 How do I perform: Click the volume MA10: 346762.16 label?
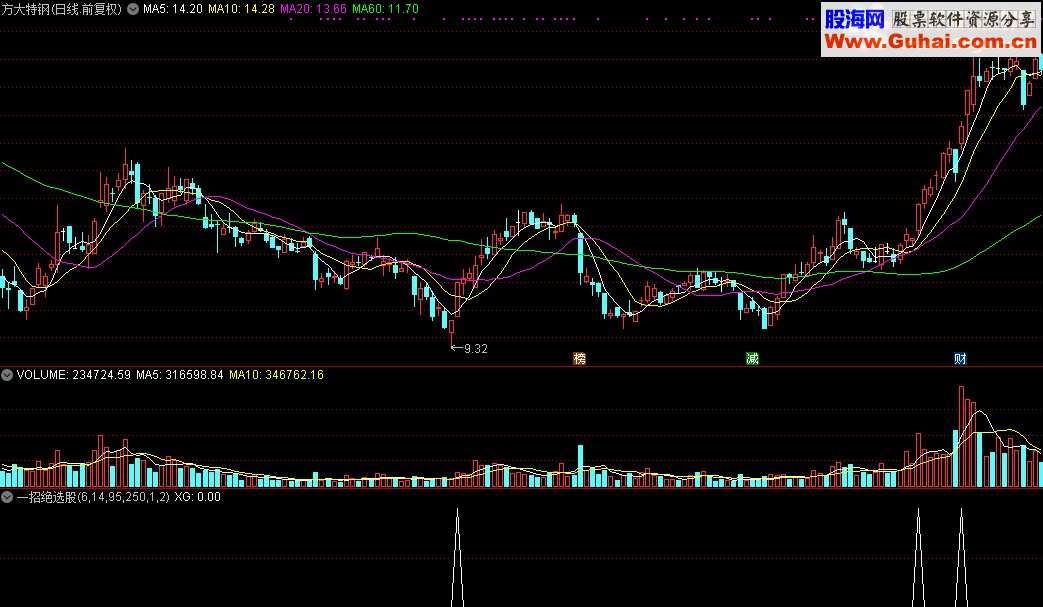[276, 375]
